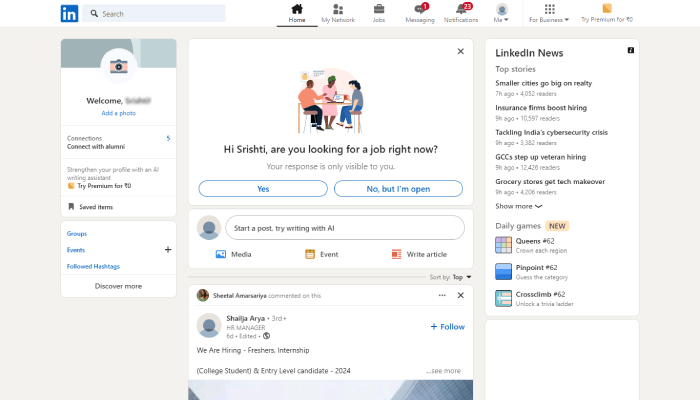
Task: Open the Home tab
Action: pos(297,13)
